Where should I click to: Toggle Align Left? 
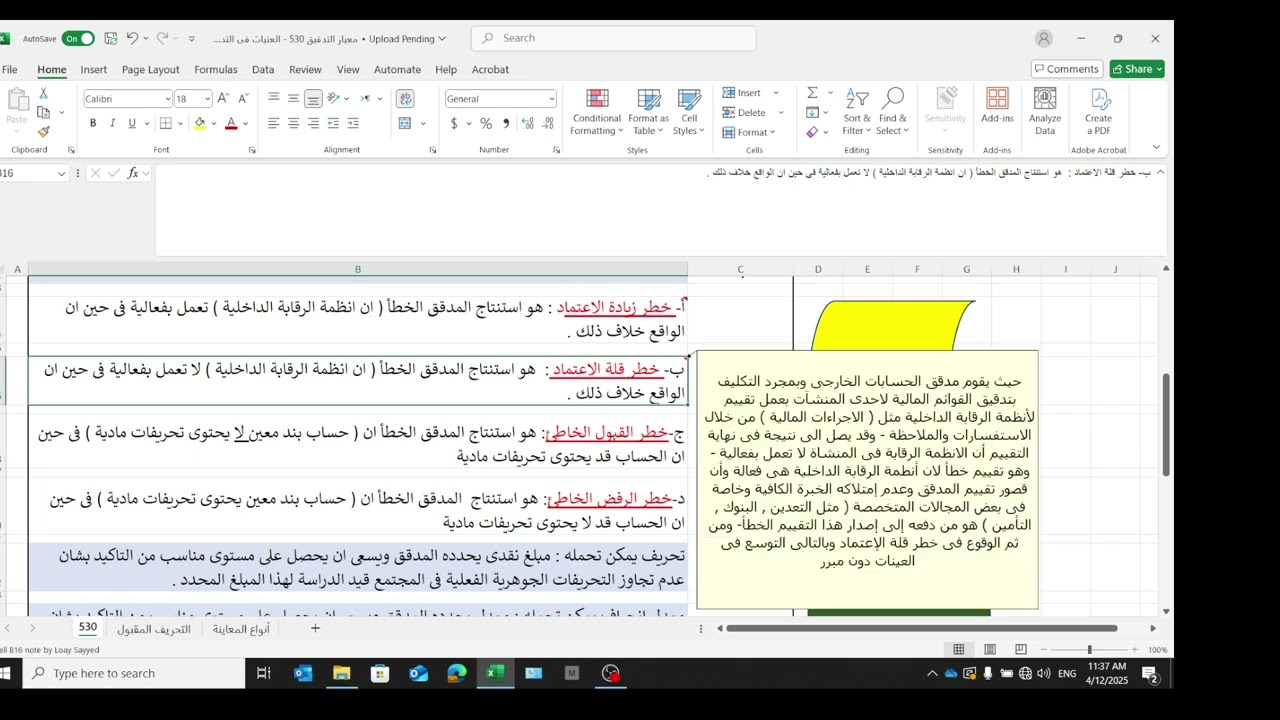tap(274, 123)
